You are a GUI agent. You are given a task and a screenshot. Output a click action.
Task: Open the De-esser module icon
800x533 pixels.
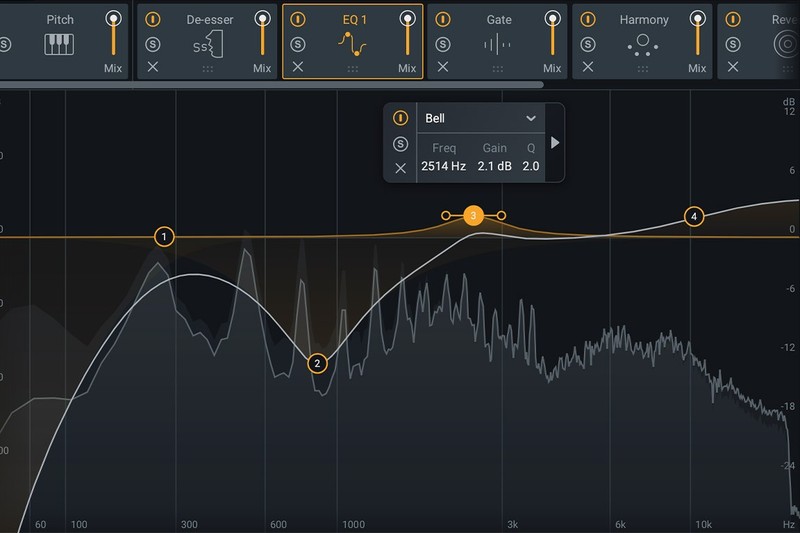(x=208, y=44)
